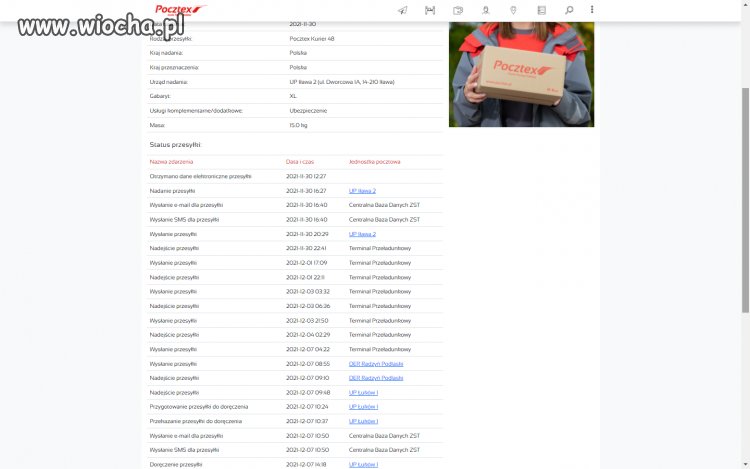The height and width of the screenshot is (469, 750).
Task: Click the 'Usługi komplementarne/dodatkowe' label
Action: click(196, 111)
